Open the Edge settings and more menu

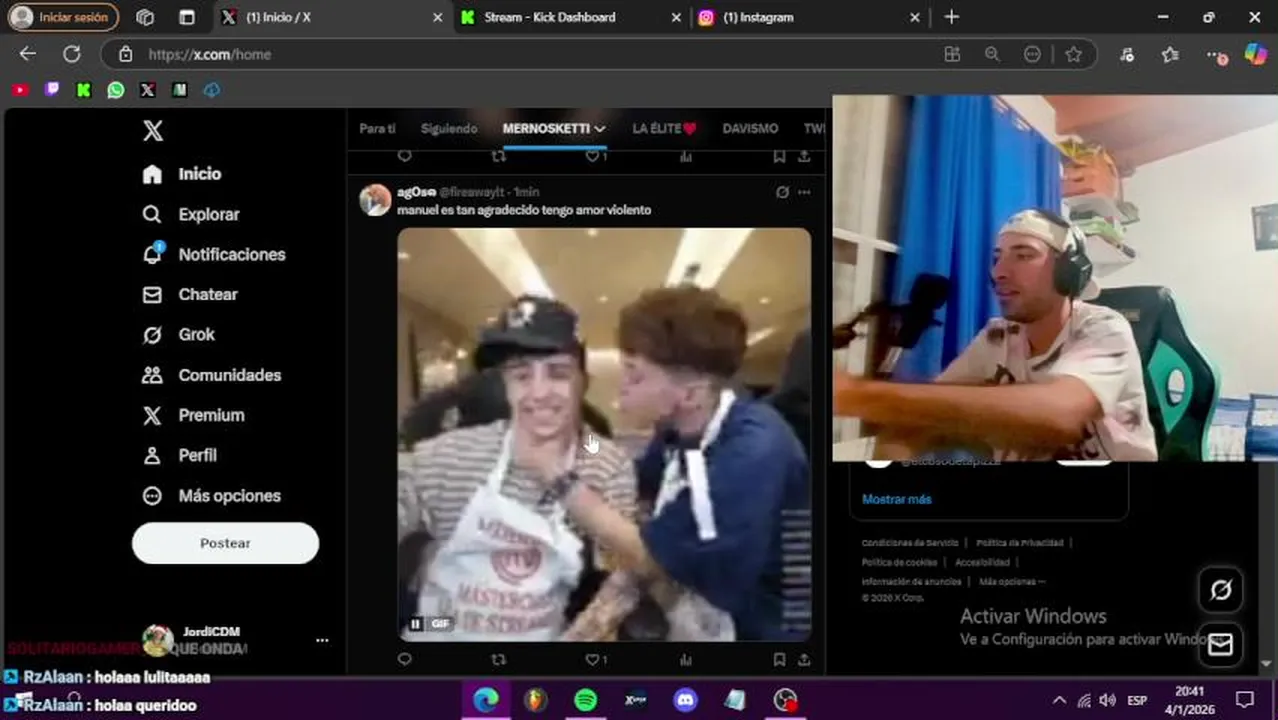[x=1214, y=55]
